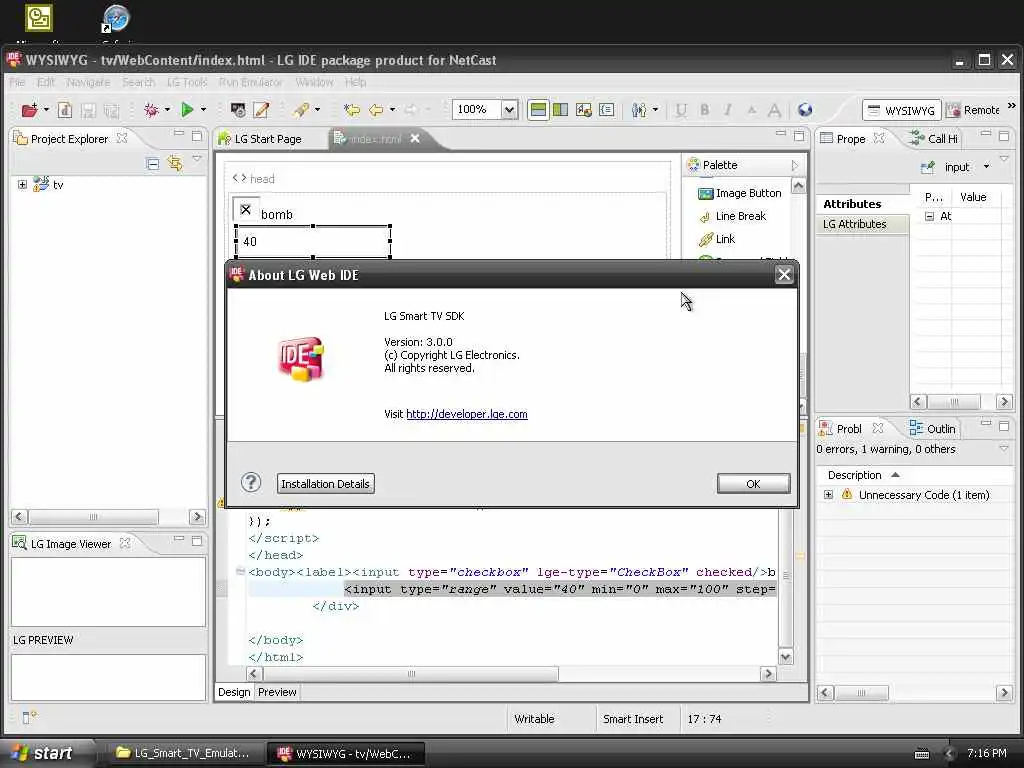The image size is (1024, 768).
Task: Close the index.html editor tab
Action: tap(415, 138)
